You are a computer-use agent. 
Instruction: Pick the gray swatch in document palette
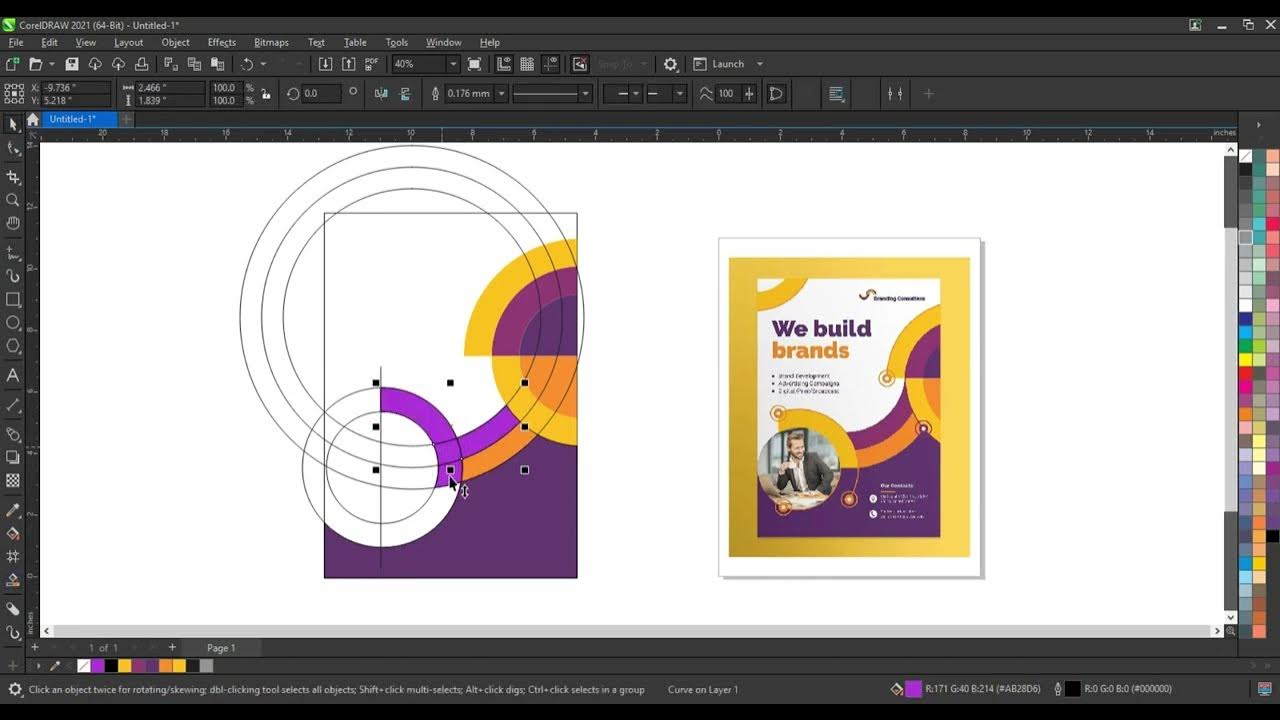(x=206, y=666)
